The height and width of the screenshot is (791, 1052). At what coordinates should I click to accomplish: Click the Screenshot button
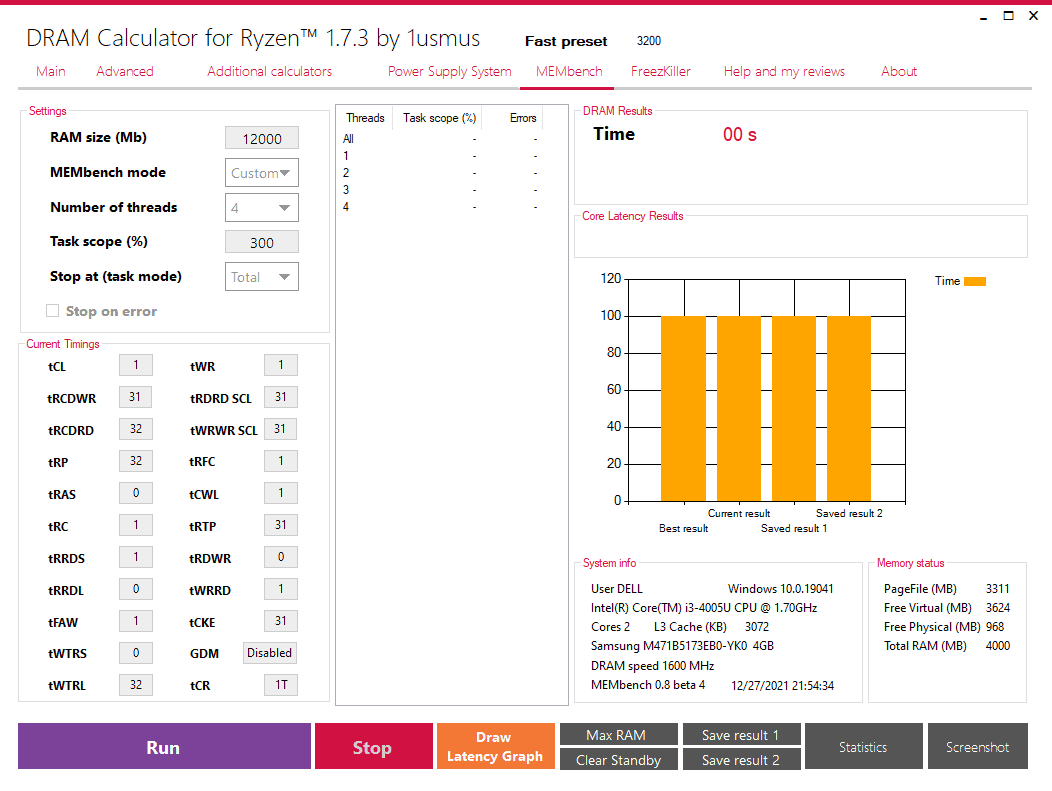point(978,746)
